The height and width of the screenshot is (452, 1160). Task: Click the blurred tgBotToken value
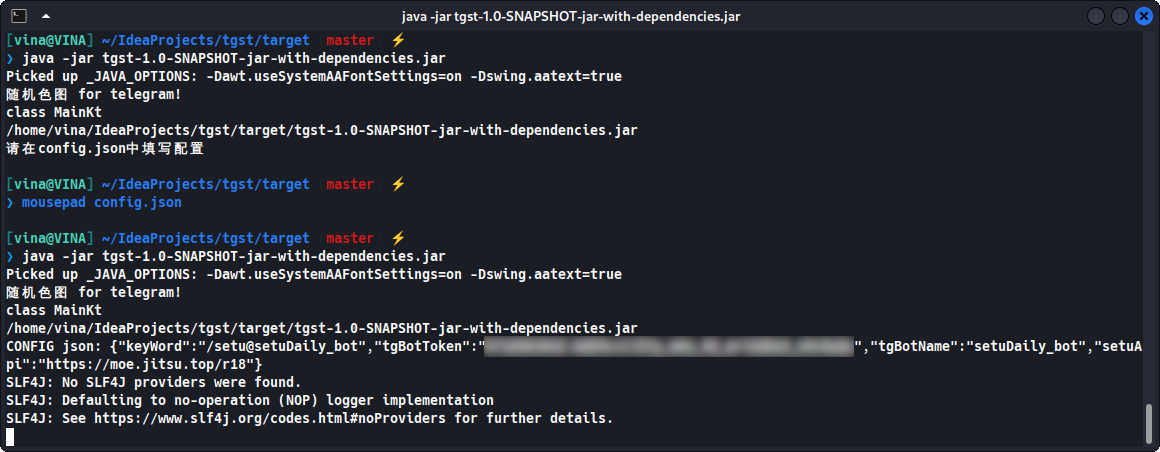click(670, 347)
